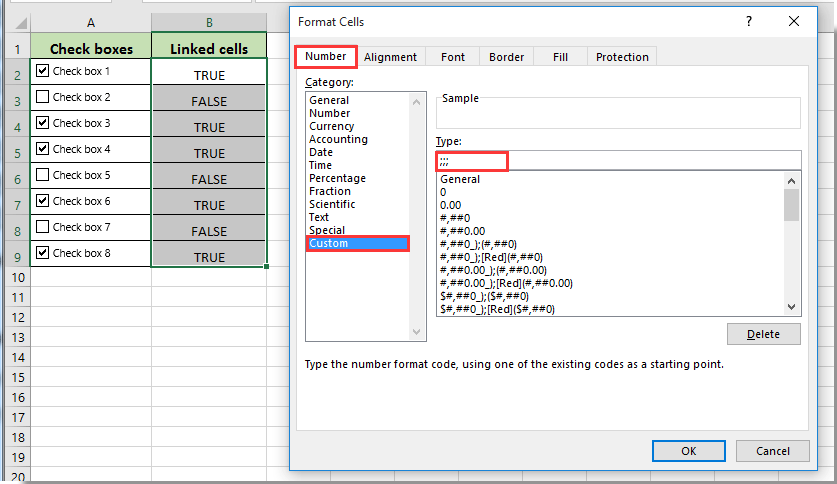Image resolution: width=837 pixels, height=484 pixels.
Task: Go to the Protection tab
Action: click(622, 57)
